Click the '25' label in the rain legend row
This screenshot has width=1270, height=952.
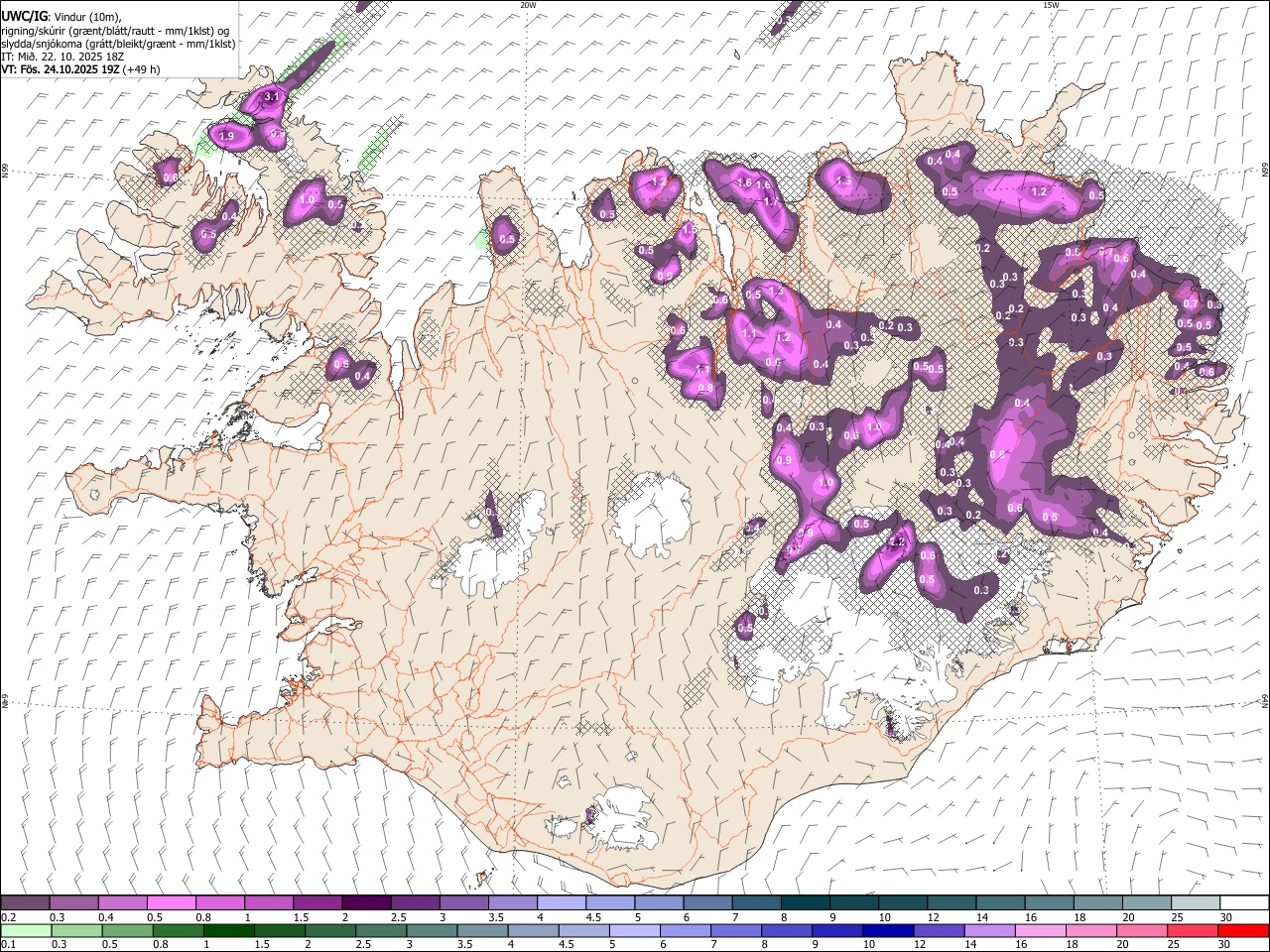point(1176,946)
